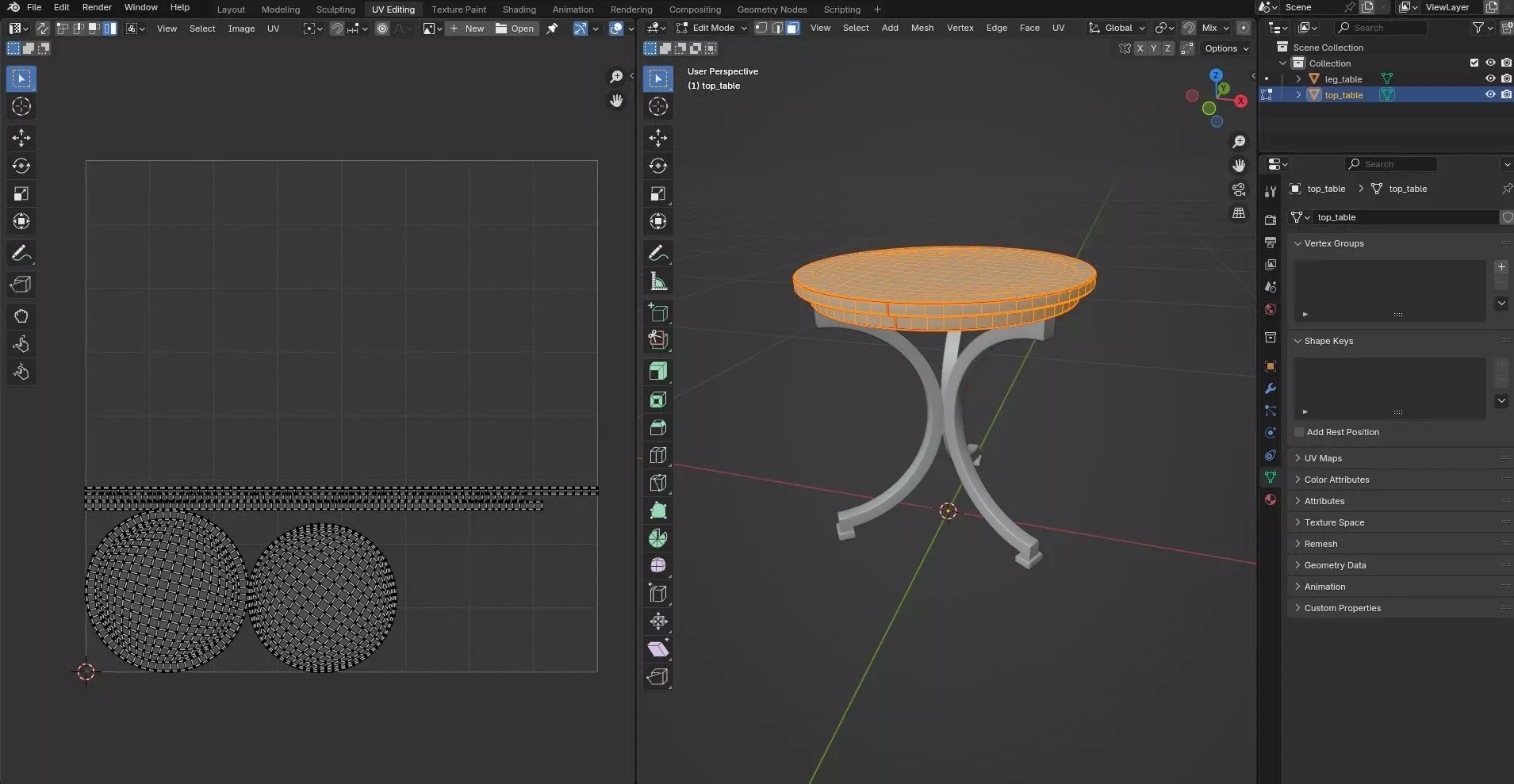This screenshot has height=784, width=1514.
Task: Edit the top_table mesh name field
Action: point(1405,217)
